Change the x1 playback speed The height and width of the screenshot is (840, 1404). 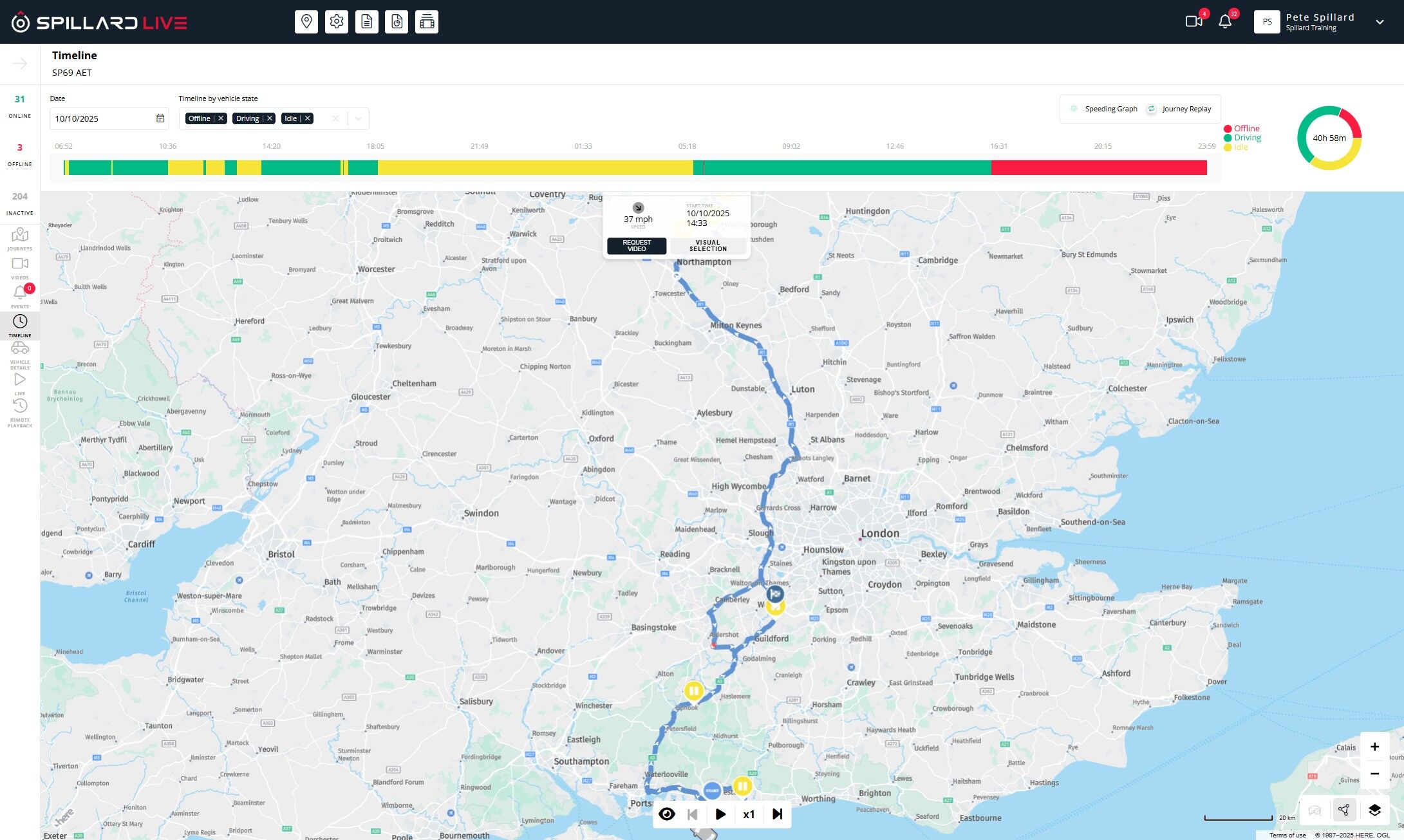tap(749, 814)
